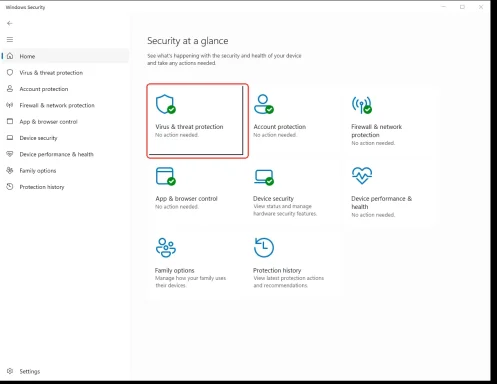Click the Firewall & network protection tile title
The image size is (497, 384).
point(376,131)
